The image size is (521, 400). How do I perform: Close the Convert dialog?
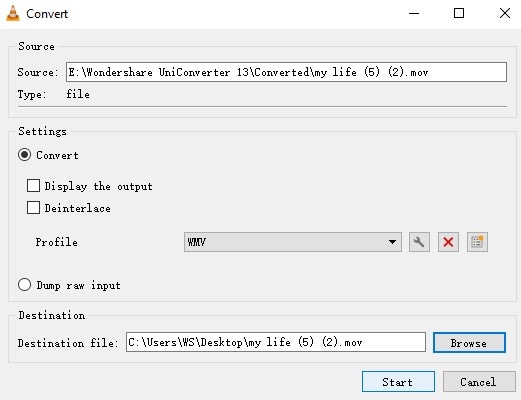pyautogui.click(x=505, y=13)
